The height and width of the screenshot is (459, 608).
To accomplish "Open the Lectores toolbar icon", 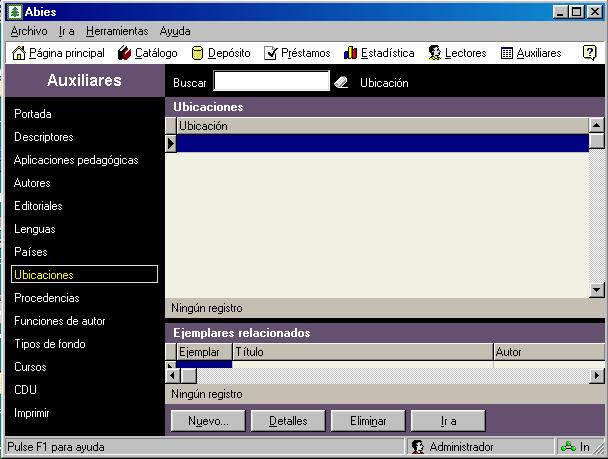I will (435, 53).
